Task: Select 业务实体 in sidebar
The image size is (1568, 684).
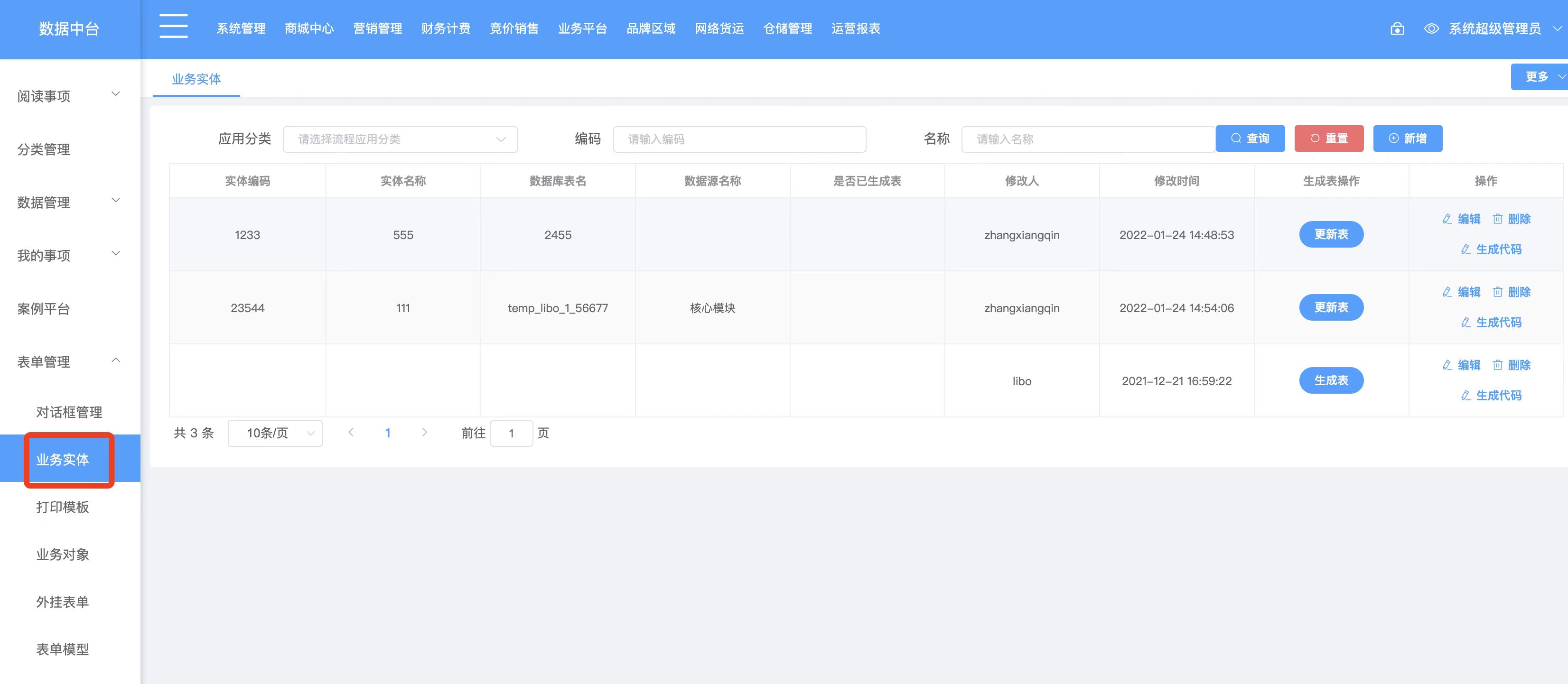Action: tap(70, 459)
